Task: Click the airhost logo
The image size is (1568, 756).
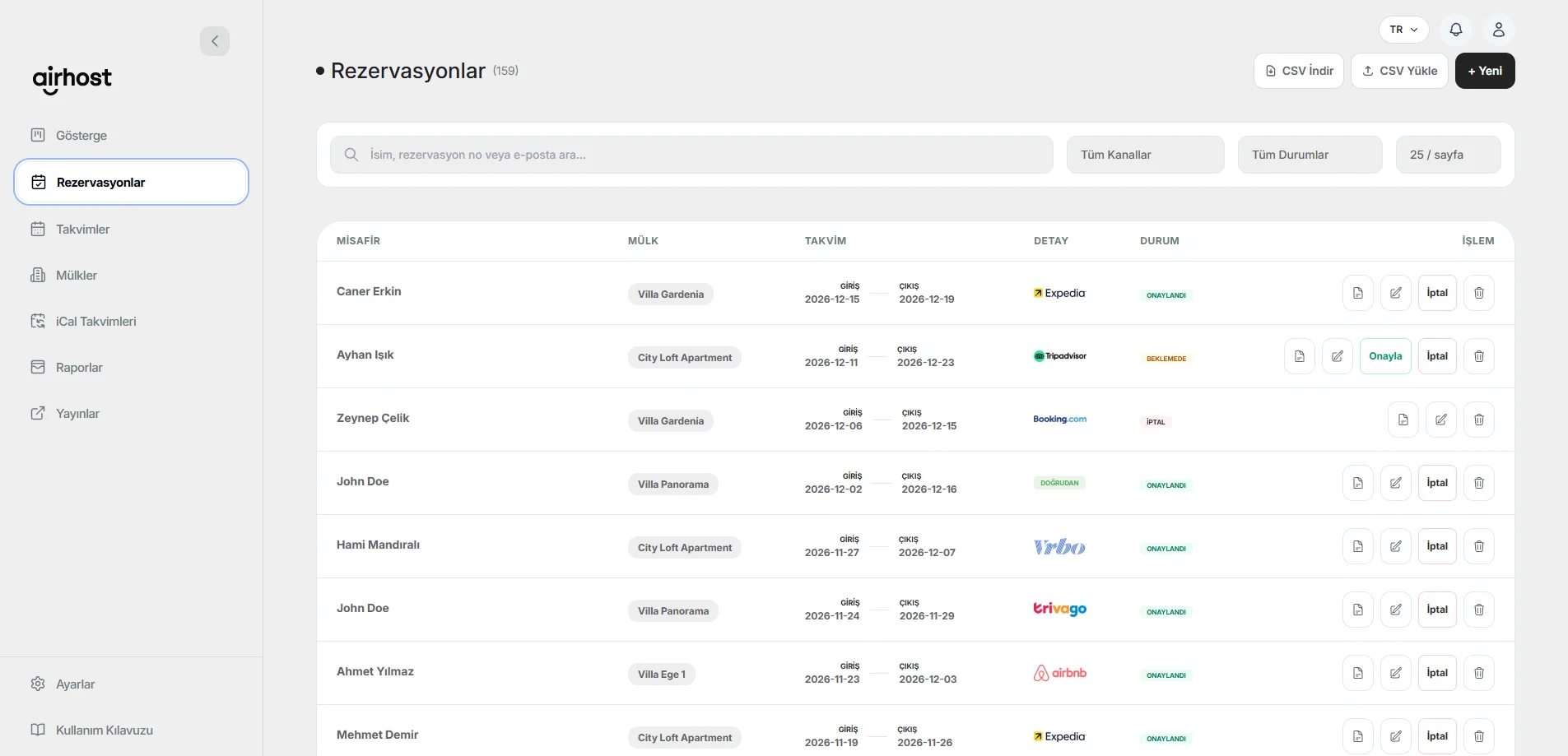Action: pos(72,80)
